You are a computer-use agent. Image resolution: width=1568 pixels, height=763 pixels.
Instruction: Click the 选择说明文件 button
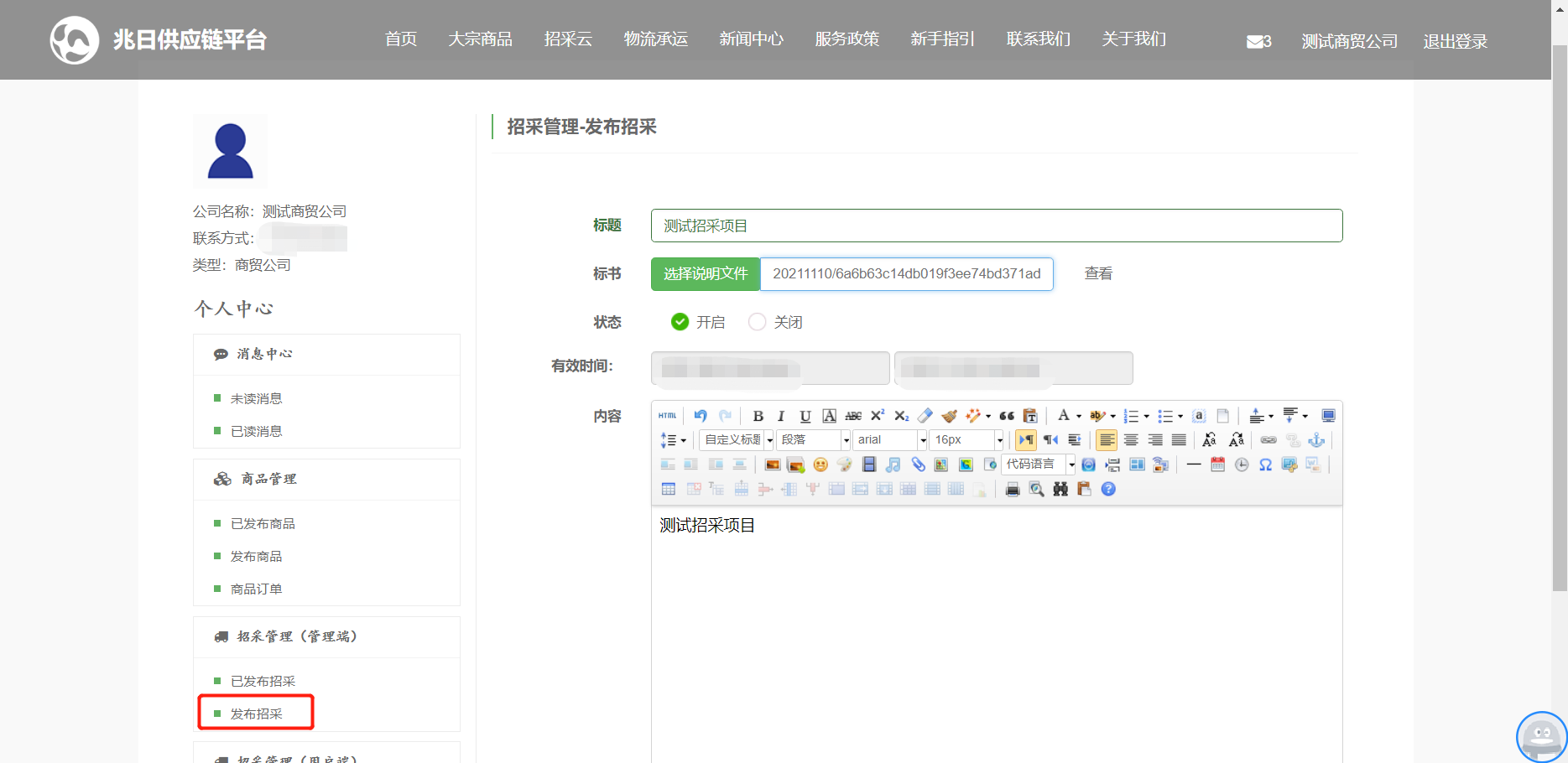tap(705, 274)
